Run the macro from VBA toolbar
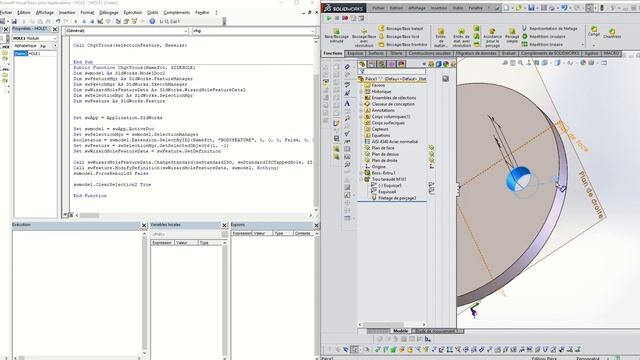This screenshot has width=640, height=360. click(76, 21)
